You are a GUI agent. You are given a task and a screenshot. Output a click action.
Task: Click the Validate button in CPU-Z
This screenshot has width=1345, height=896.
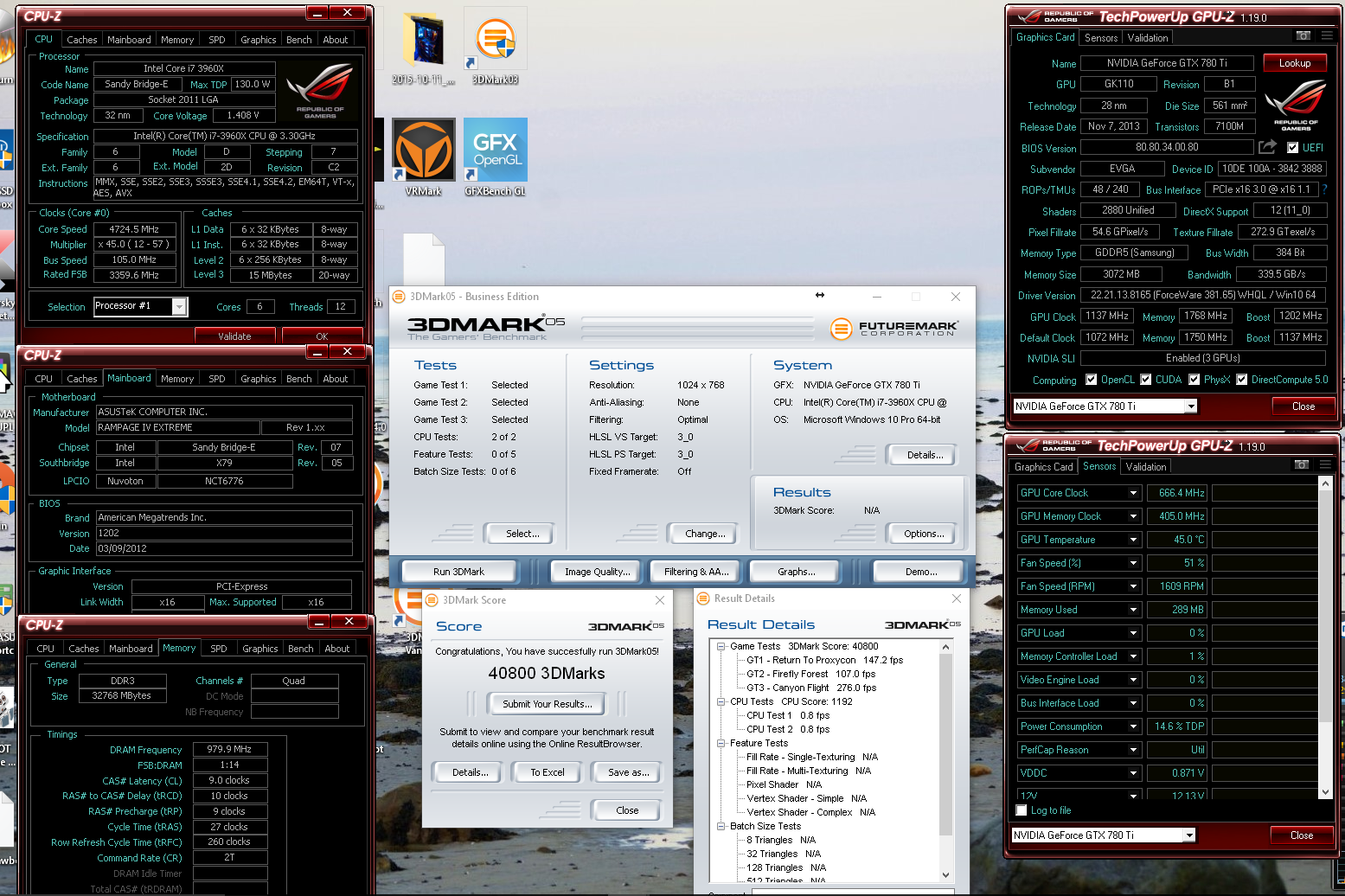[x=234, y=336]
